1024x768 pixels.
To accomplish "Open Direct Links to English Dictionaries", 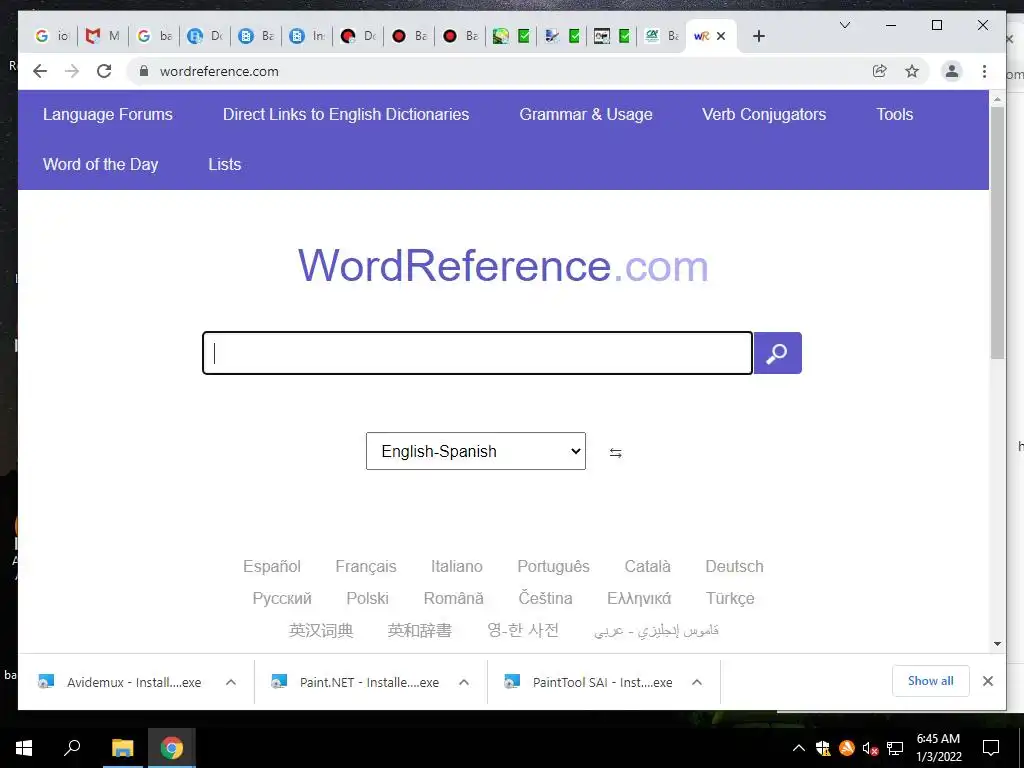I will 346,114.
